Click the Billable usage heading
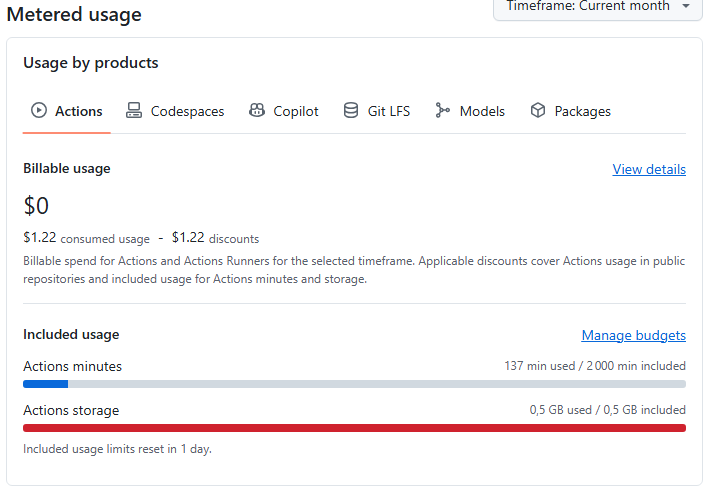This screenshot has width=709, height=492. 67,168
